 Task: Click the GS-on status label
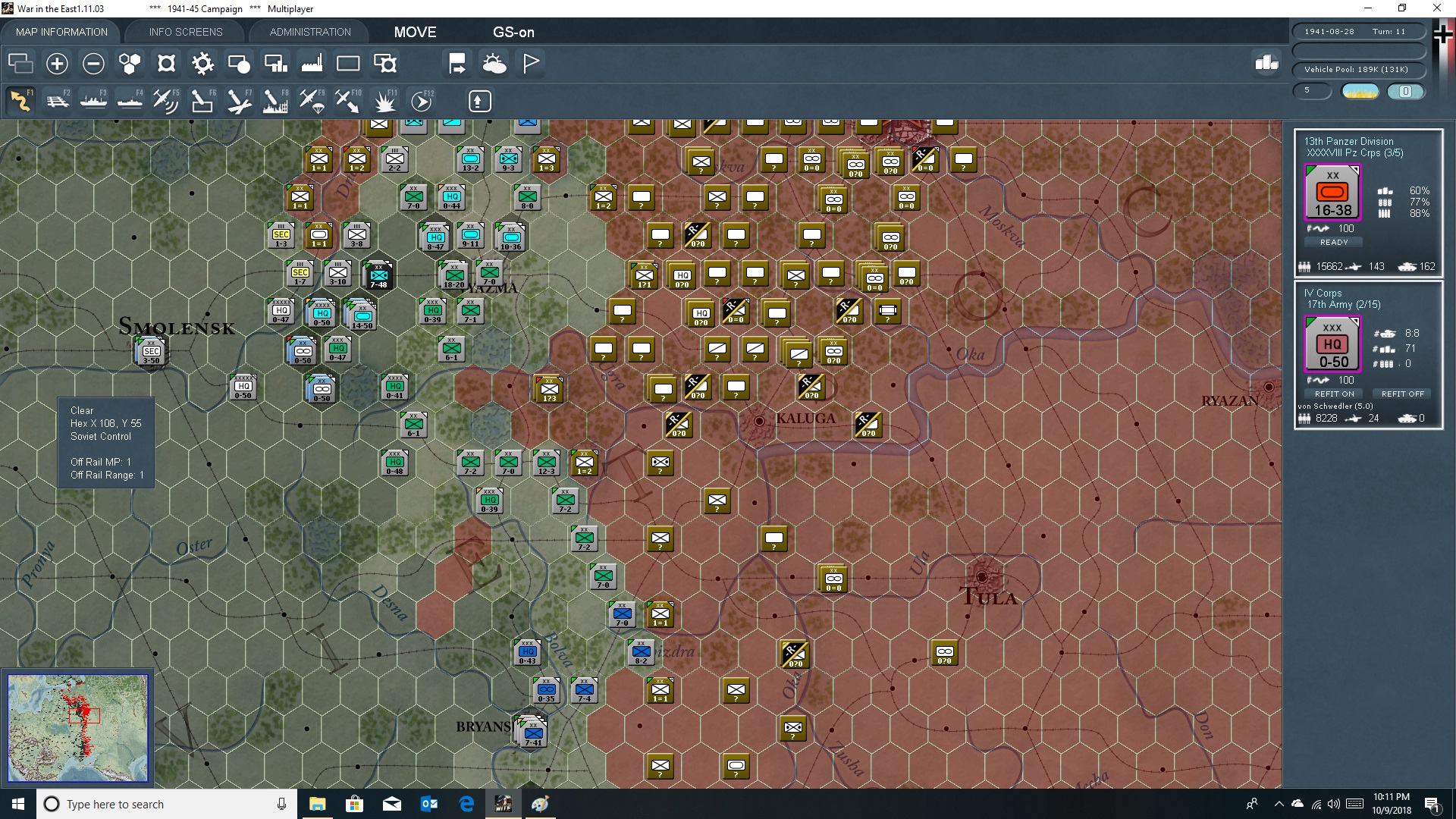(x=513, y=32)
